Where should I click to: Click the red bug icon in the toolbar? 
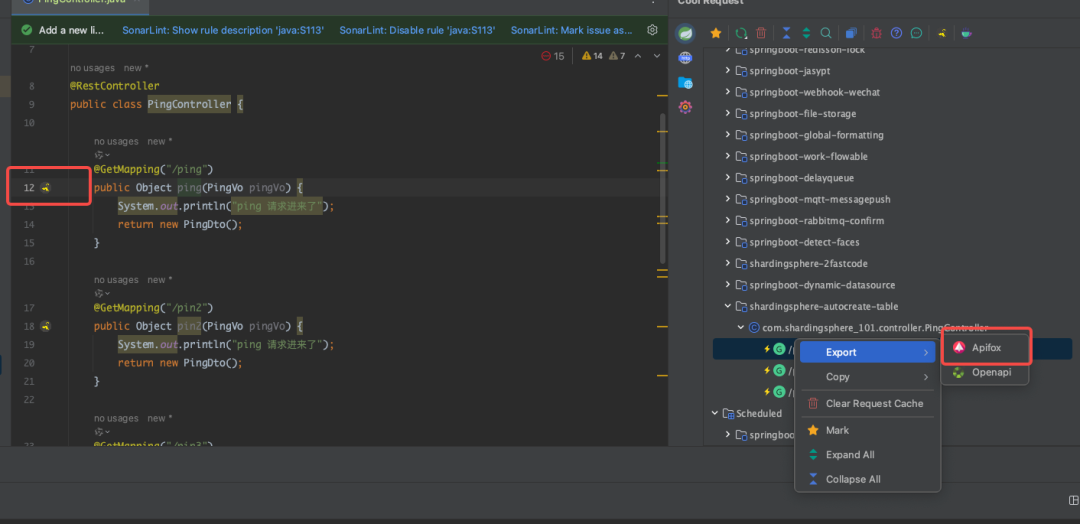click(877, 33)
